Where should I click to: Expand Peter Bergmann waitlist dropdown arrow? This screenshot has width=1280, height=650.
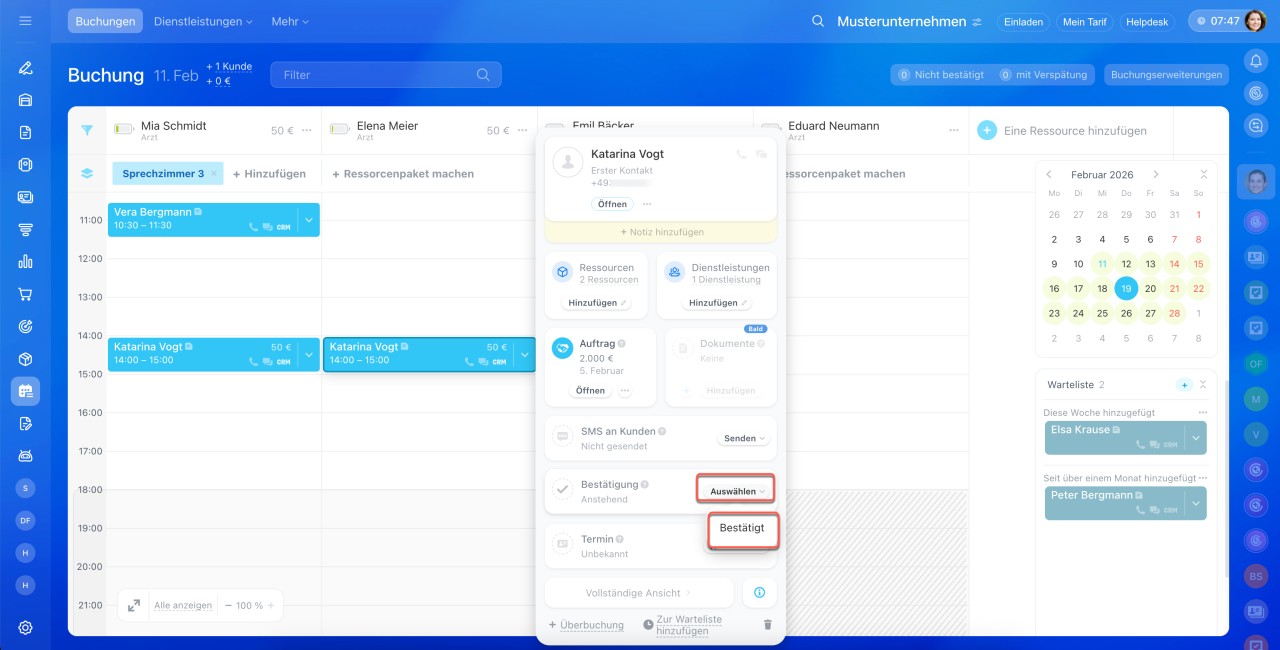1196,503
